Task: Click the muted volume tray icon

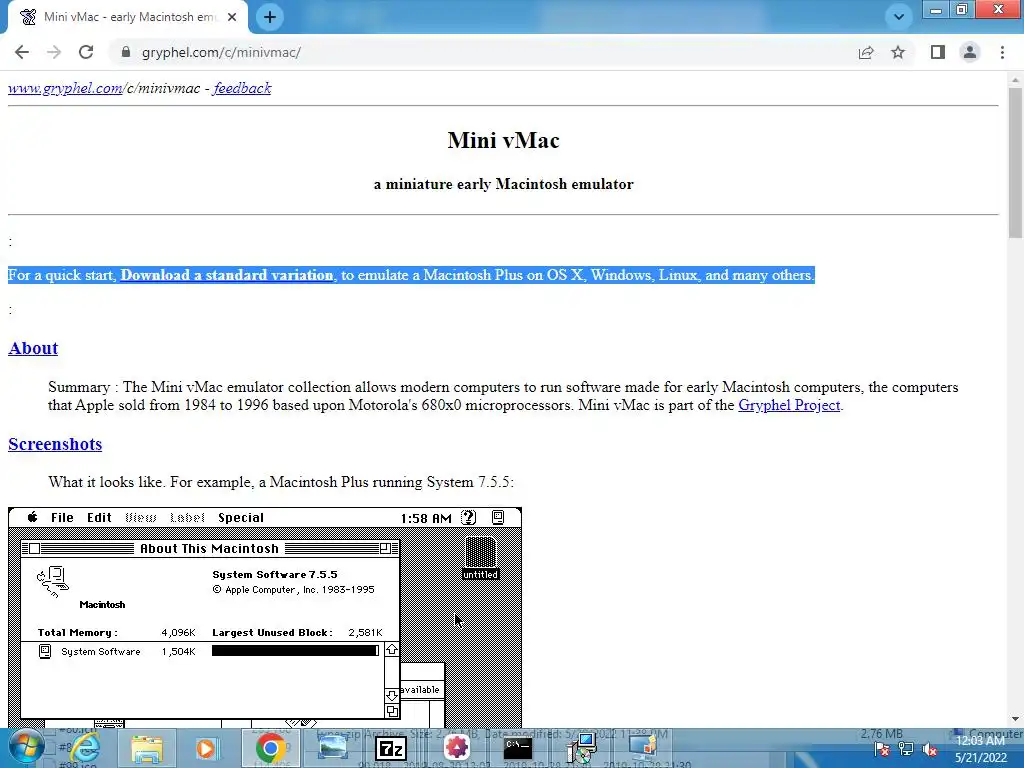Action: click(x=930, y=749)
